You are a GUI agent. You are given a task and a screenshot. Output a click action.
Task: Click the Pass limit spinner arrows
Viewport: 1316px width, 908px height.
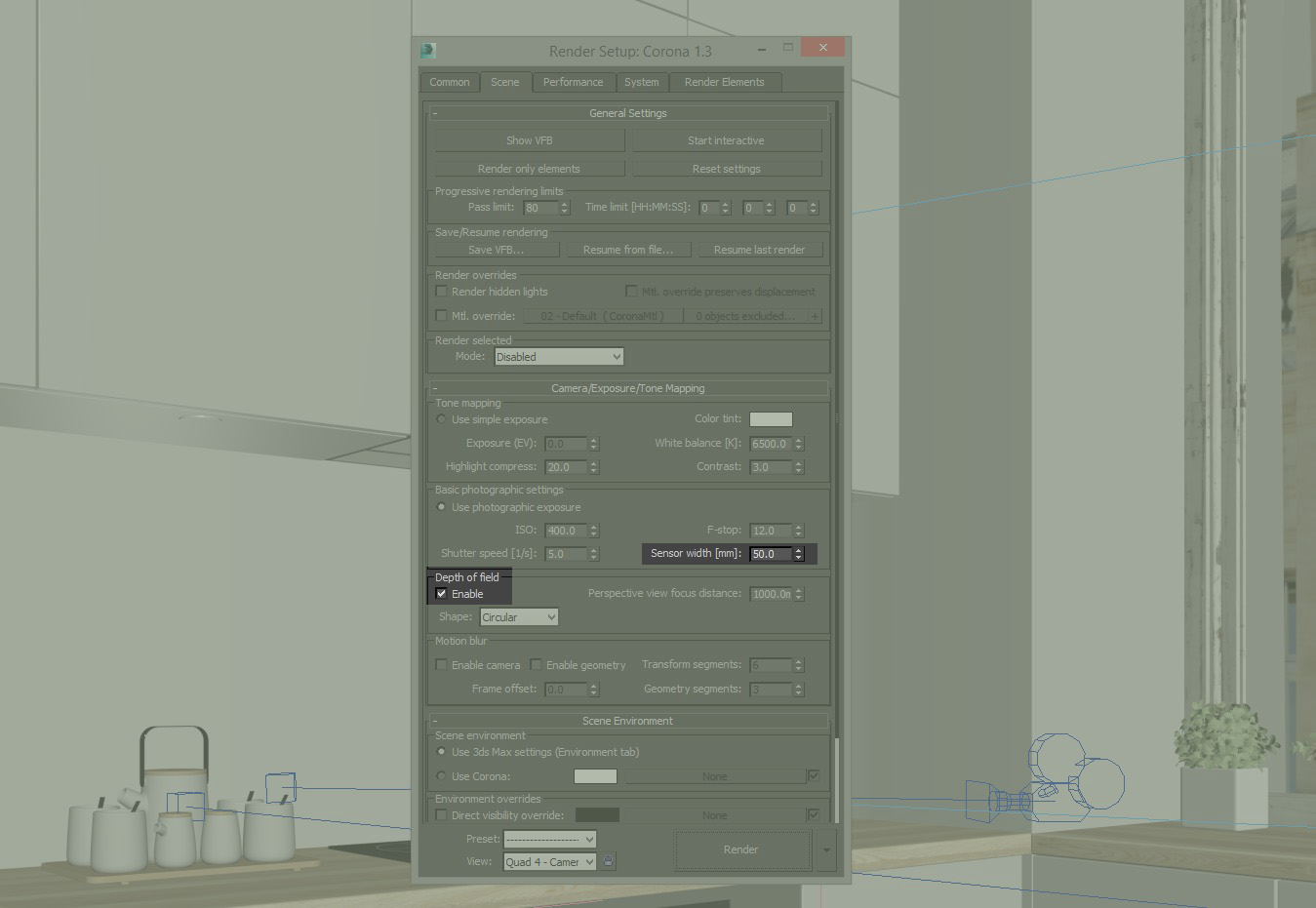(x=564, y=208)
